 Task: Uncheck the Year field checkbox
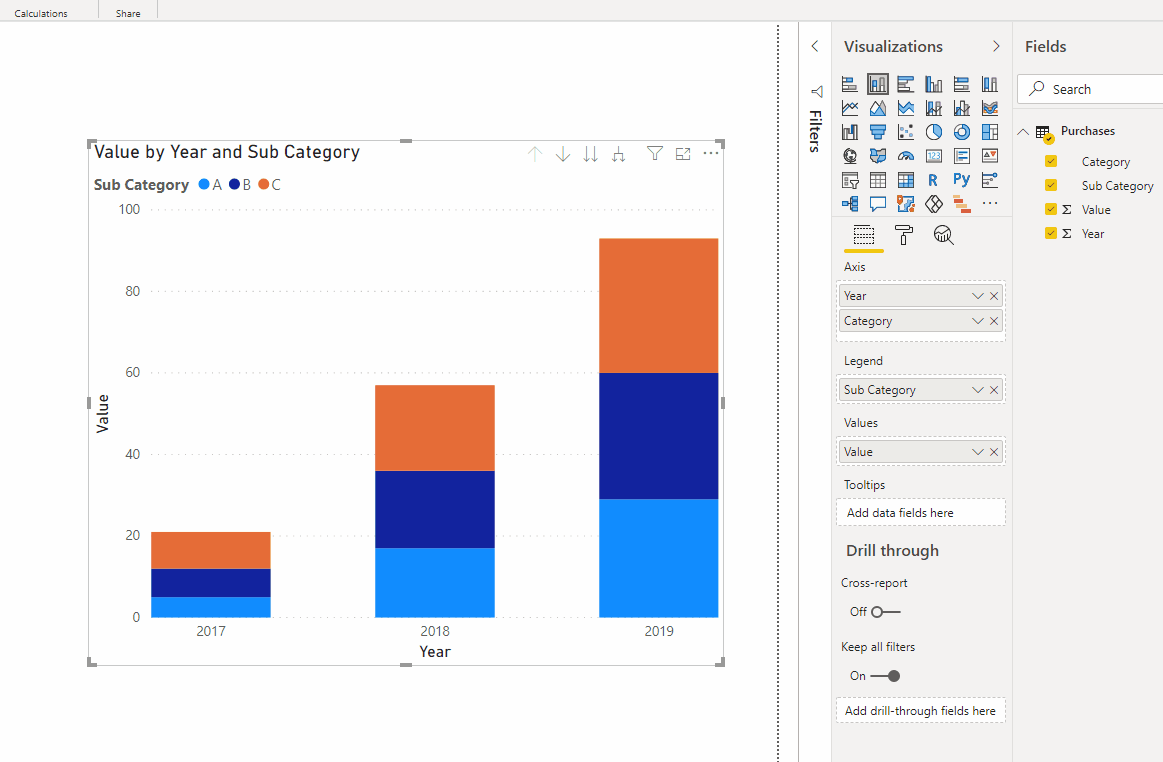(1051, 233)
